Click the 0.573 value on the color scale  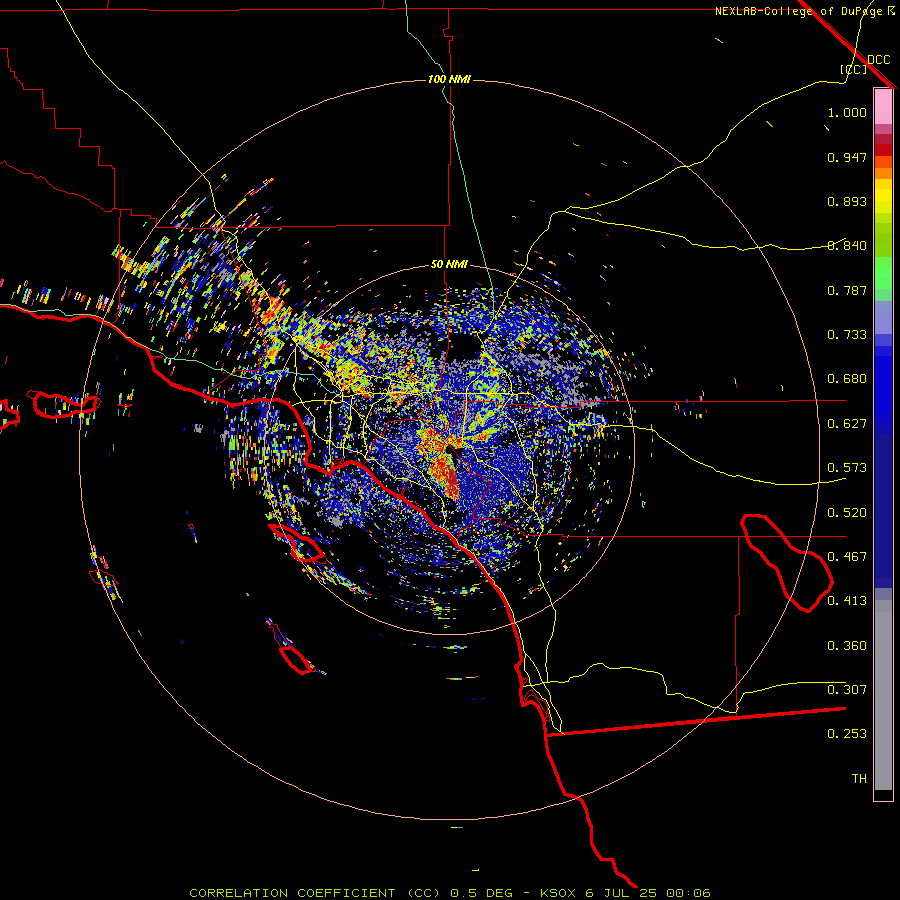click(847, 468)
